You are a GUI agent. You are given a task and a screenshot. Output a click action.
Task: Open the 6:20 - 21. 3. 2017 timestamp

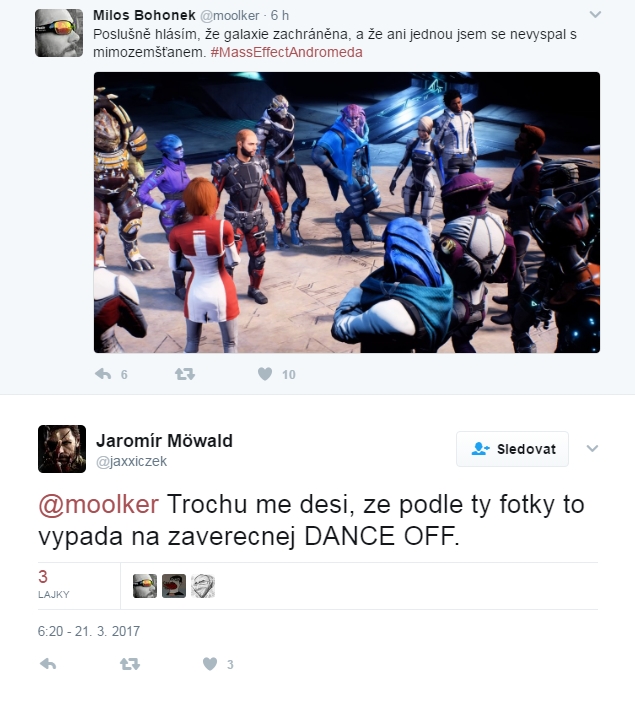tap(89, 631)
